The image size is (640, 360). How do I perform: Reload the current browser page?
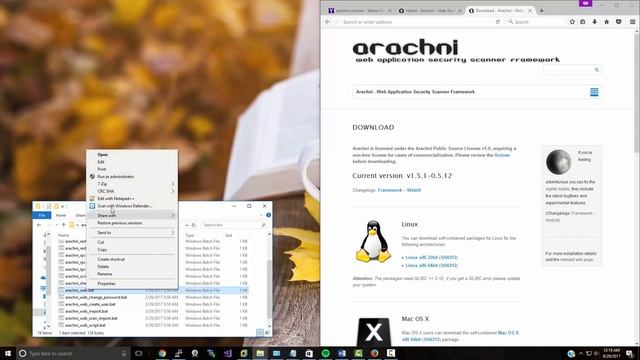[498, 22]
